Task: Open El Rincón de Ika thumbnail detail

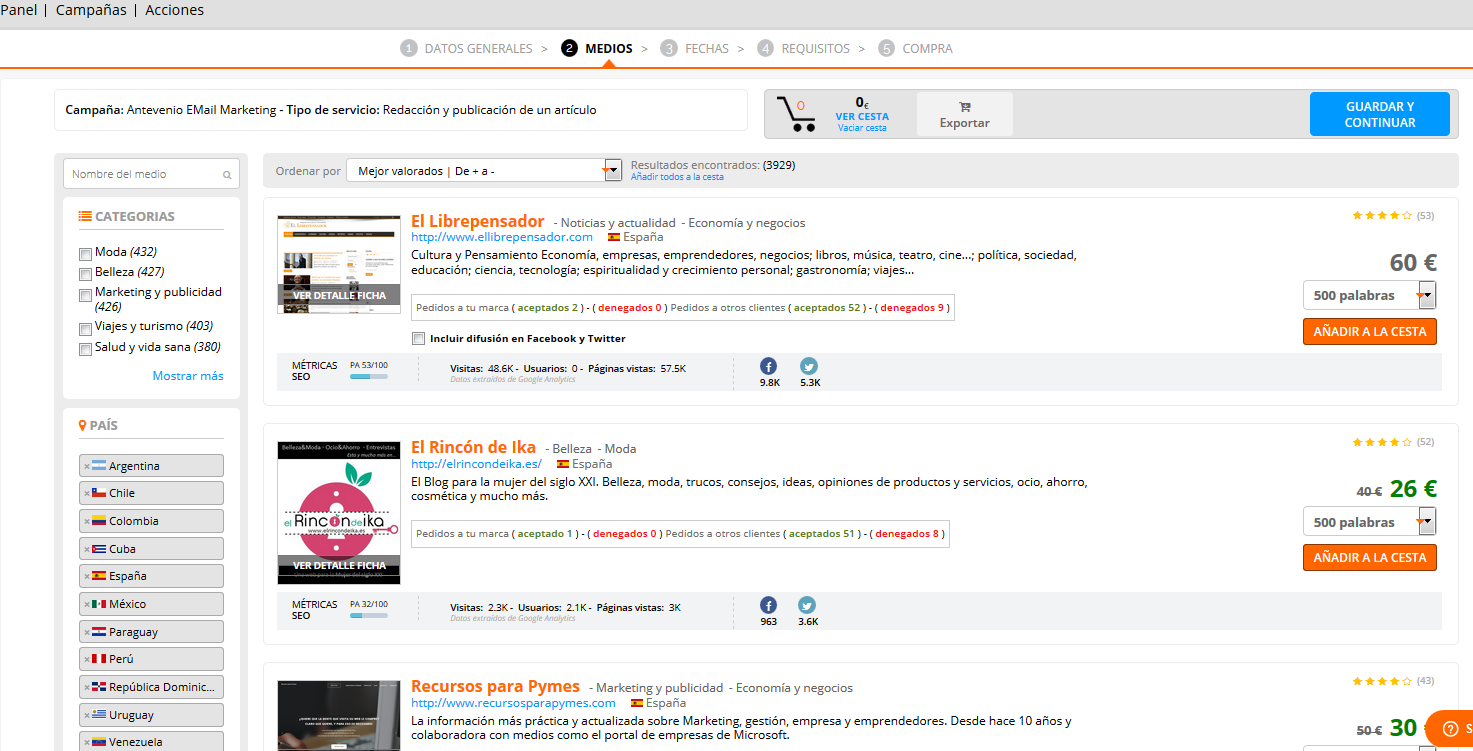Action: tap(339, 513)
